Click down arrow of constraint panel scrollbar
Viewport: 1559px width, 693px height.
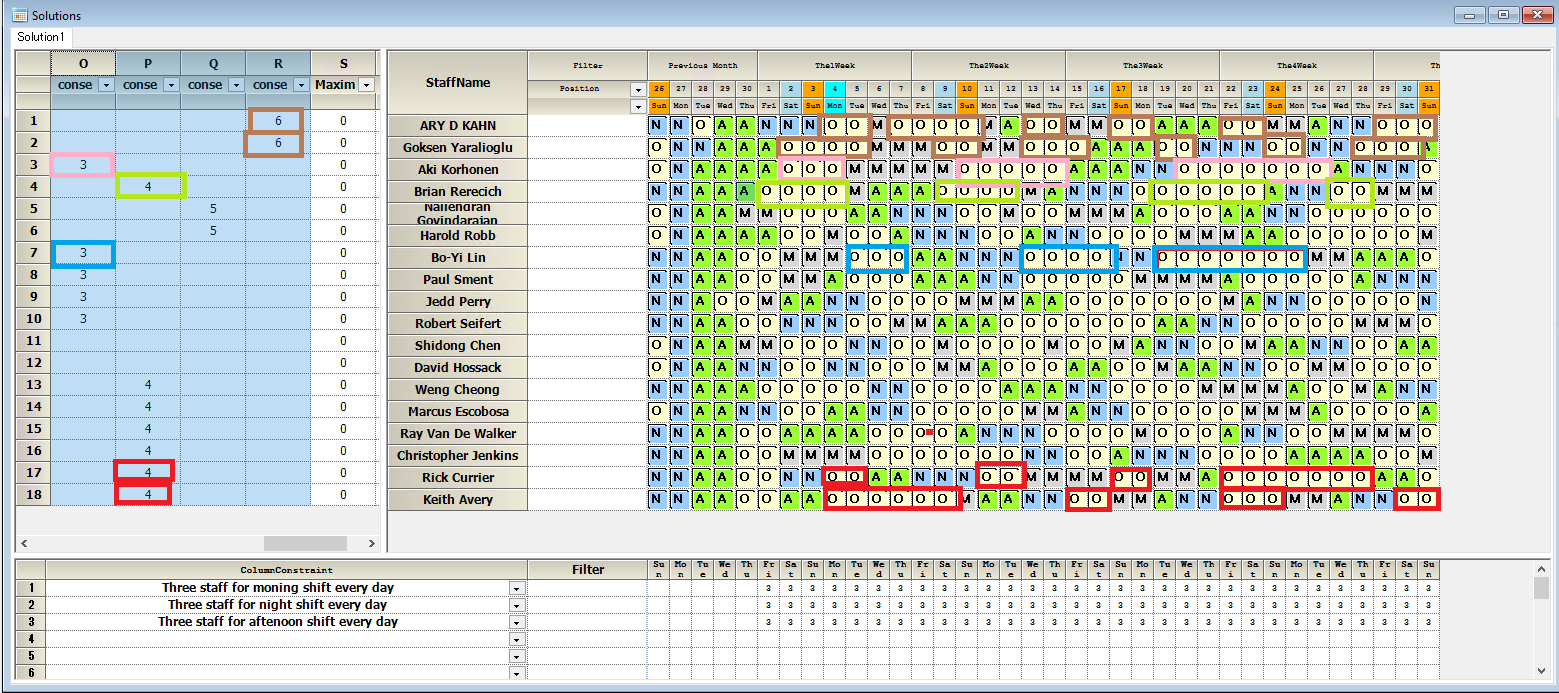pos(1541,670)
